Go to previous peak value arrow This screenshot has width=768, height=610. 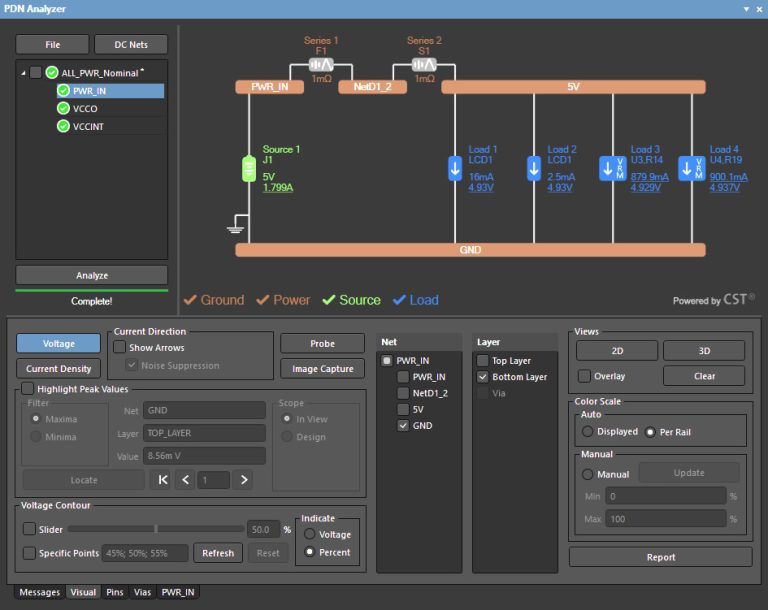pyautogui.click(x=185, y=480)
